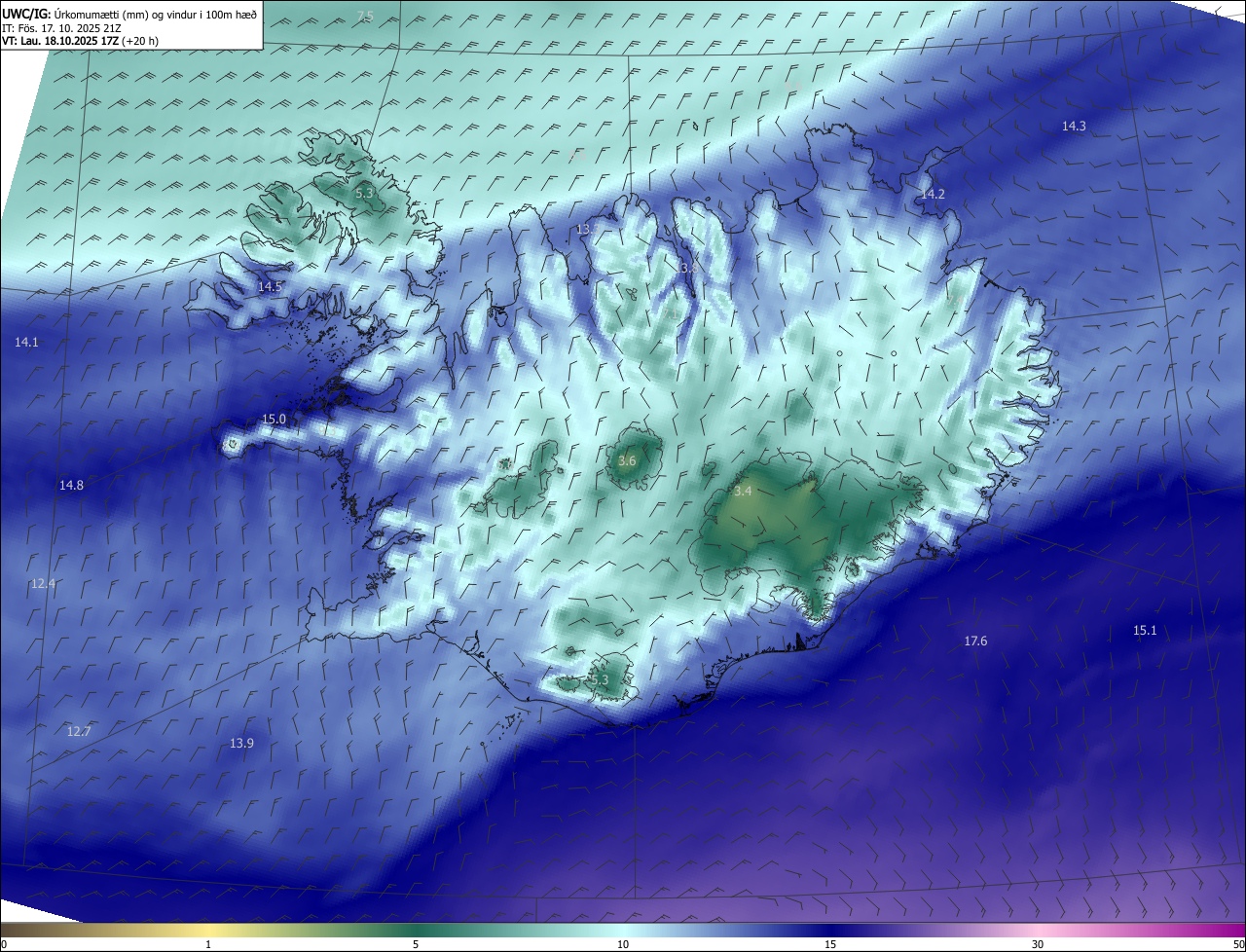The width and height of the screenshot is (1246, 952).
Task: Click the 14.5 value label
Action: (x=270, y=286)
